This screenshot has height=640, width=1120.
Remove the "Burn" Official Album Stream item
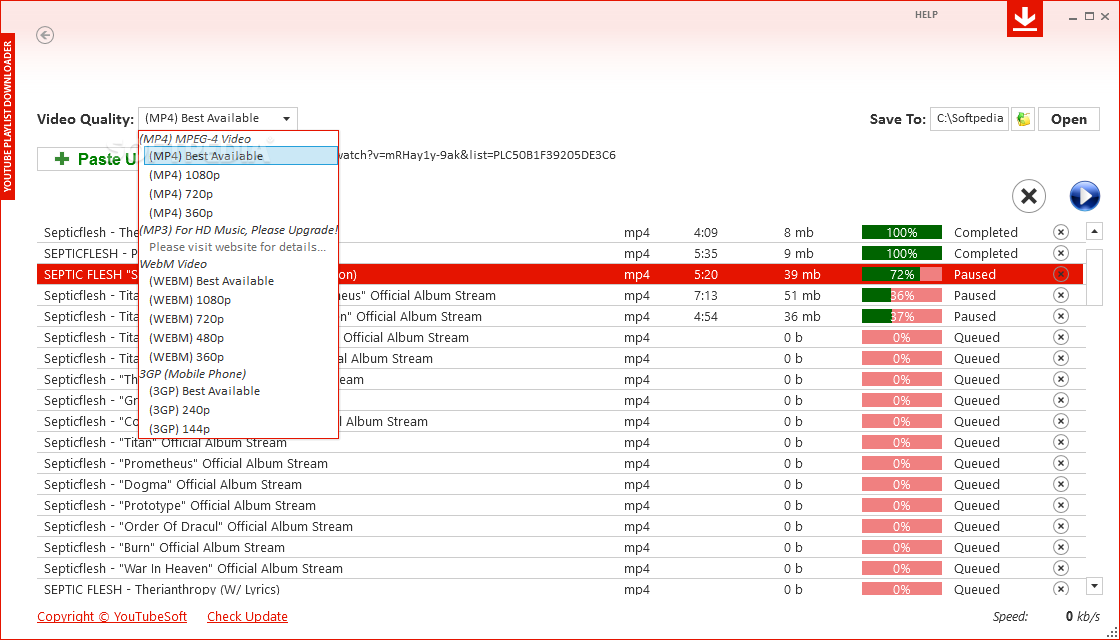[1061, 547]
